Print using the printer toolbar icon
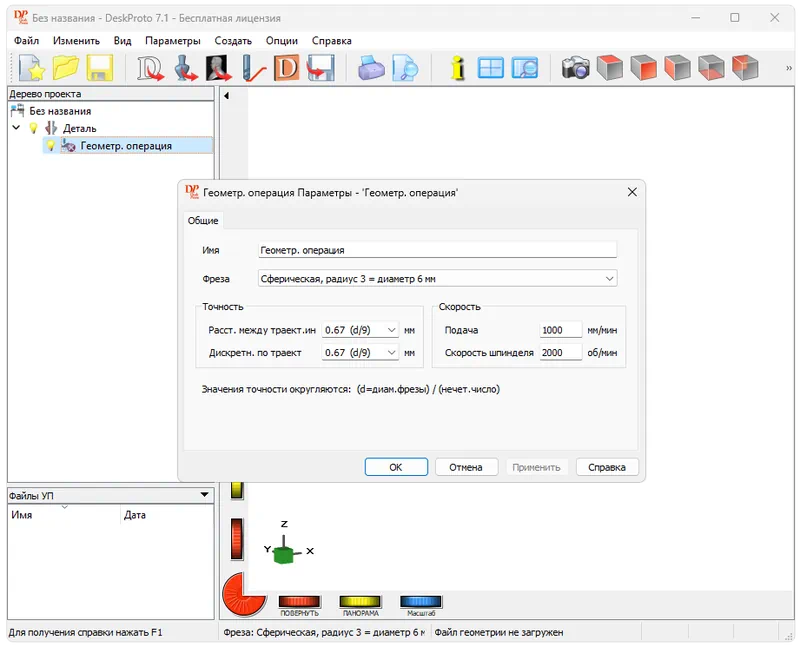Screen dimensions: 800x647 (x=371, y=68)
